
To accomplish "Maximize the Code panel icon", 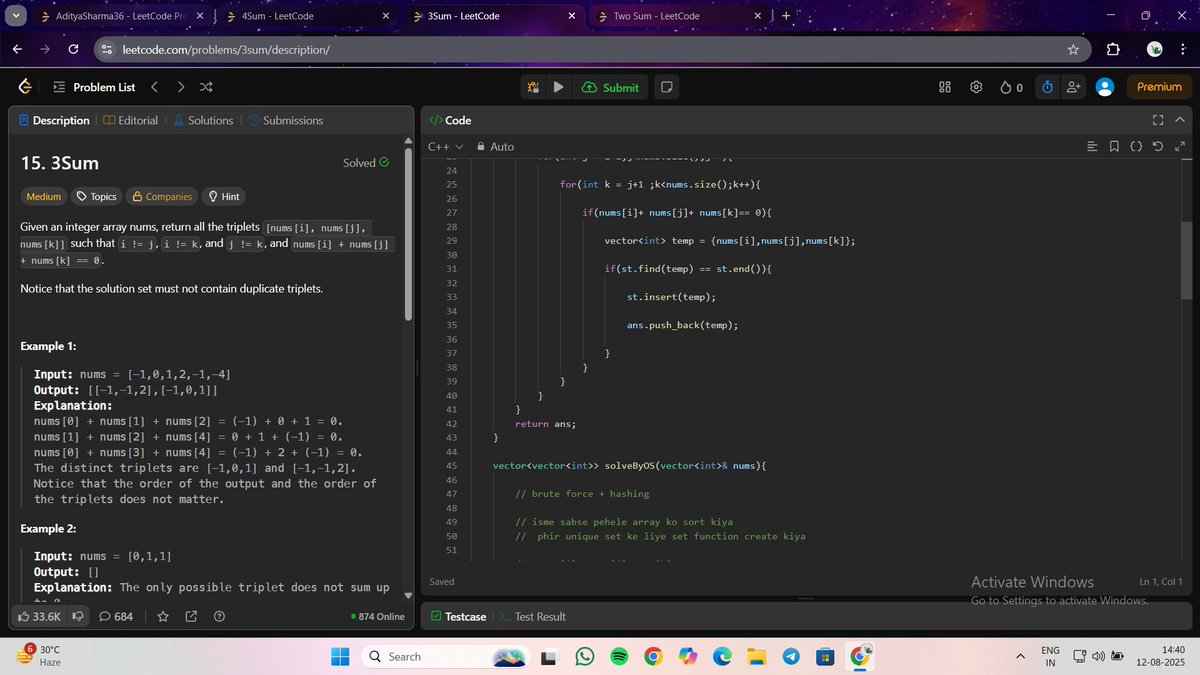I will pyautogui.click(x=1158, y=120).
